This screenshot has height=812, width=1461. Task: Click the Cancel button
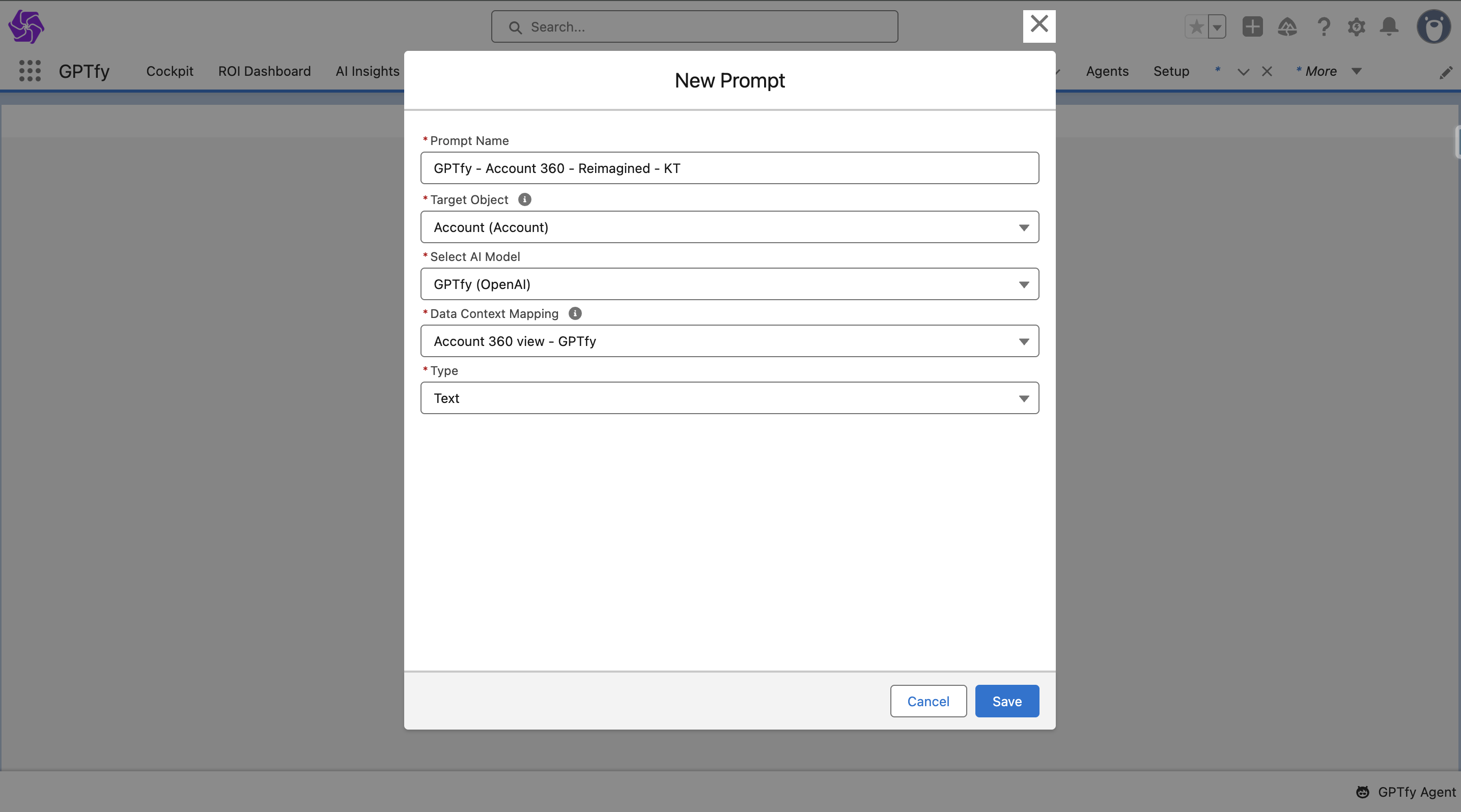(928, 701)
